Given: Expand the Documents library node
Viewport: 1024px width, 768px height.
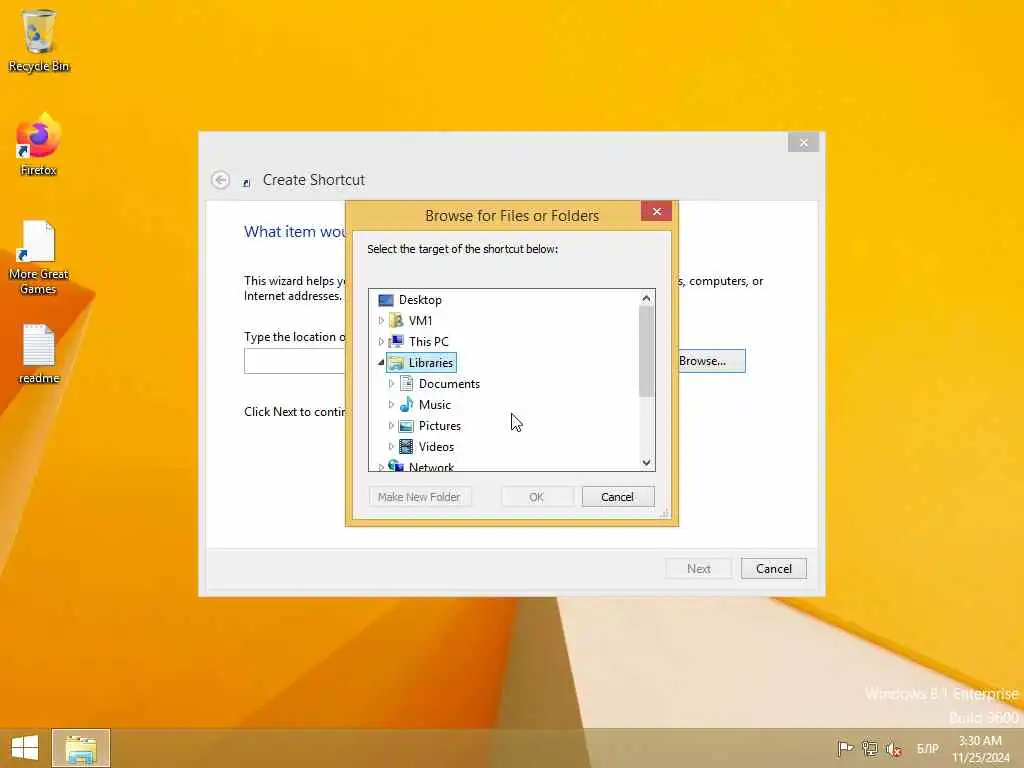Looking at the screenshot, I should coord(391,383).
